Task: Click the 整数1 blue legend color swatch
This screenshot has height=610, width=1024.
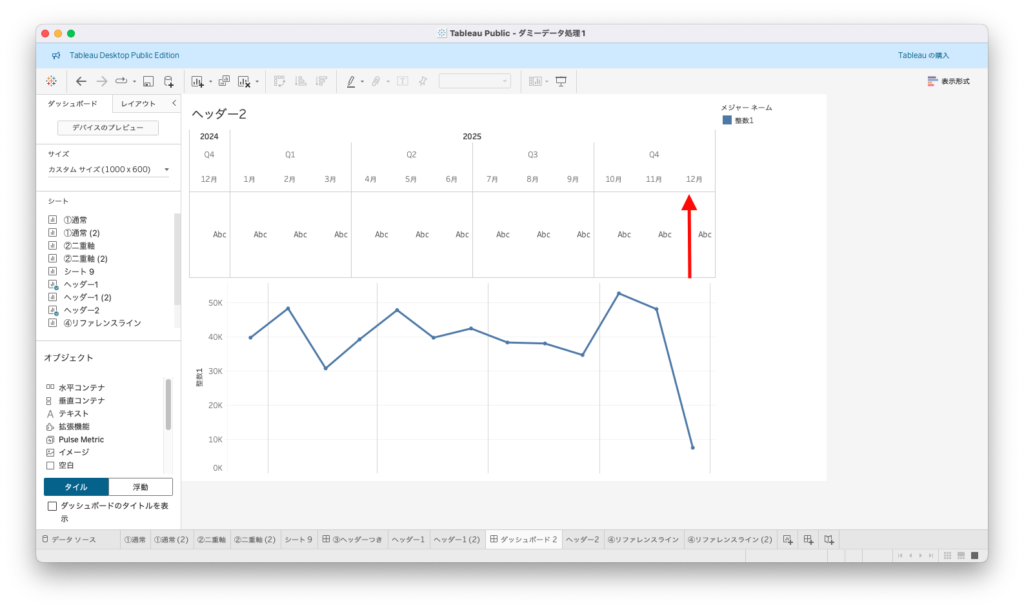Action: tap(727, 120)
